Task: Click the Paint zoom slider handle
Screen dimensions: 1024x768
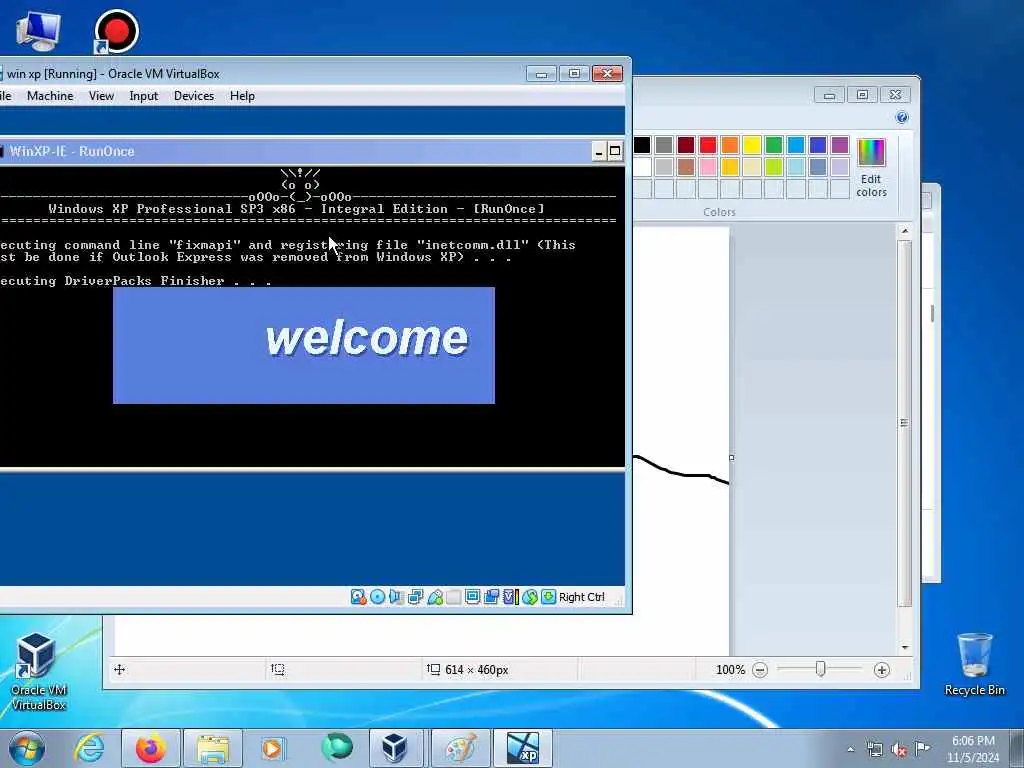Action: point(821,669)
